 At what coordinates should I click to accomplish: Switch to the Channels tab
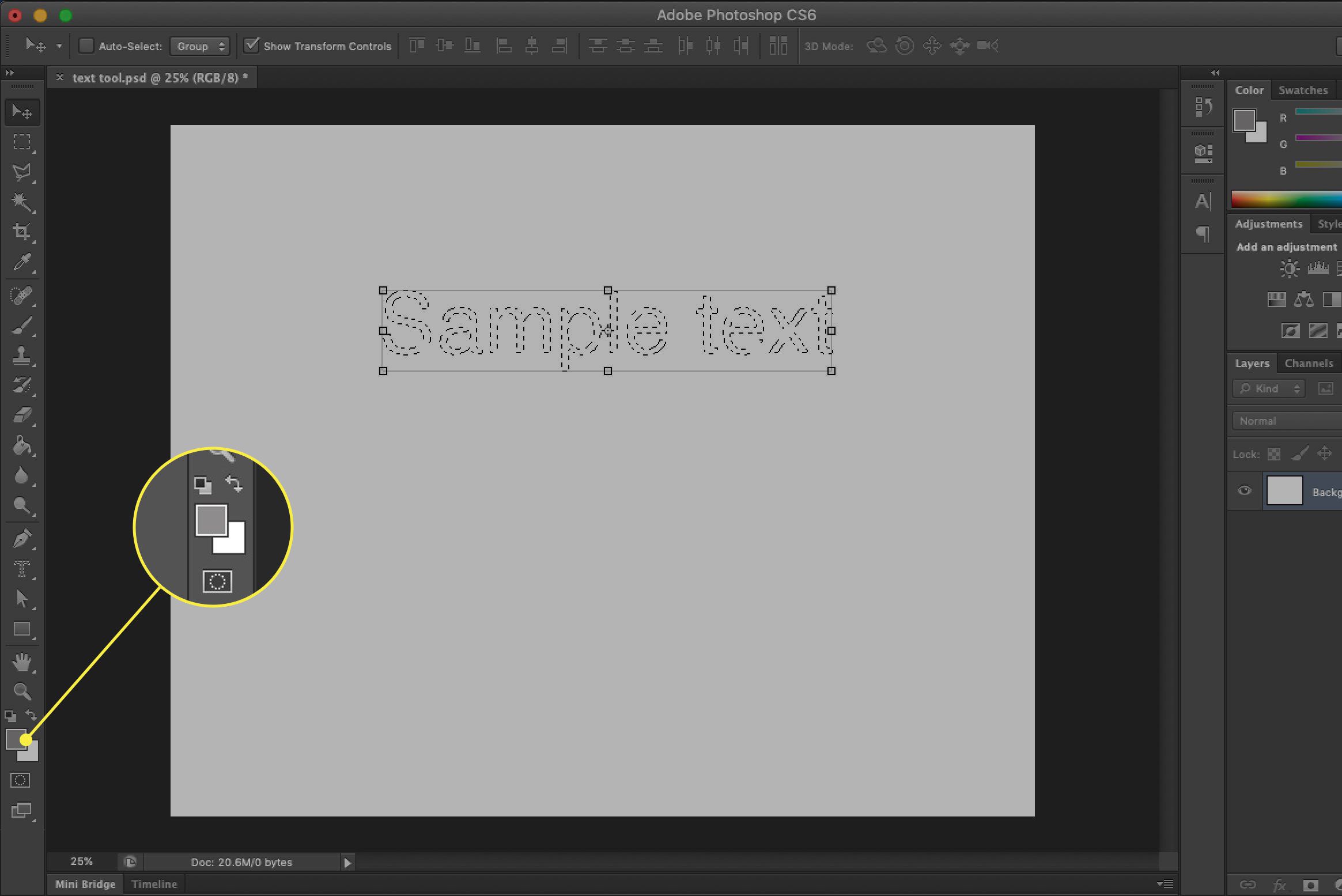click(x=1309, y=363)
